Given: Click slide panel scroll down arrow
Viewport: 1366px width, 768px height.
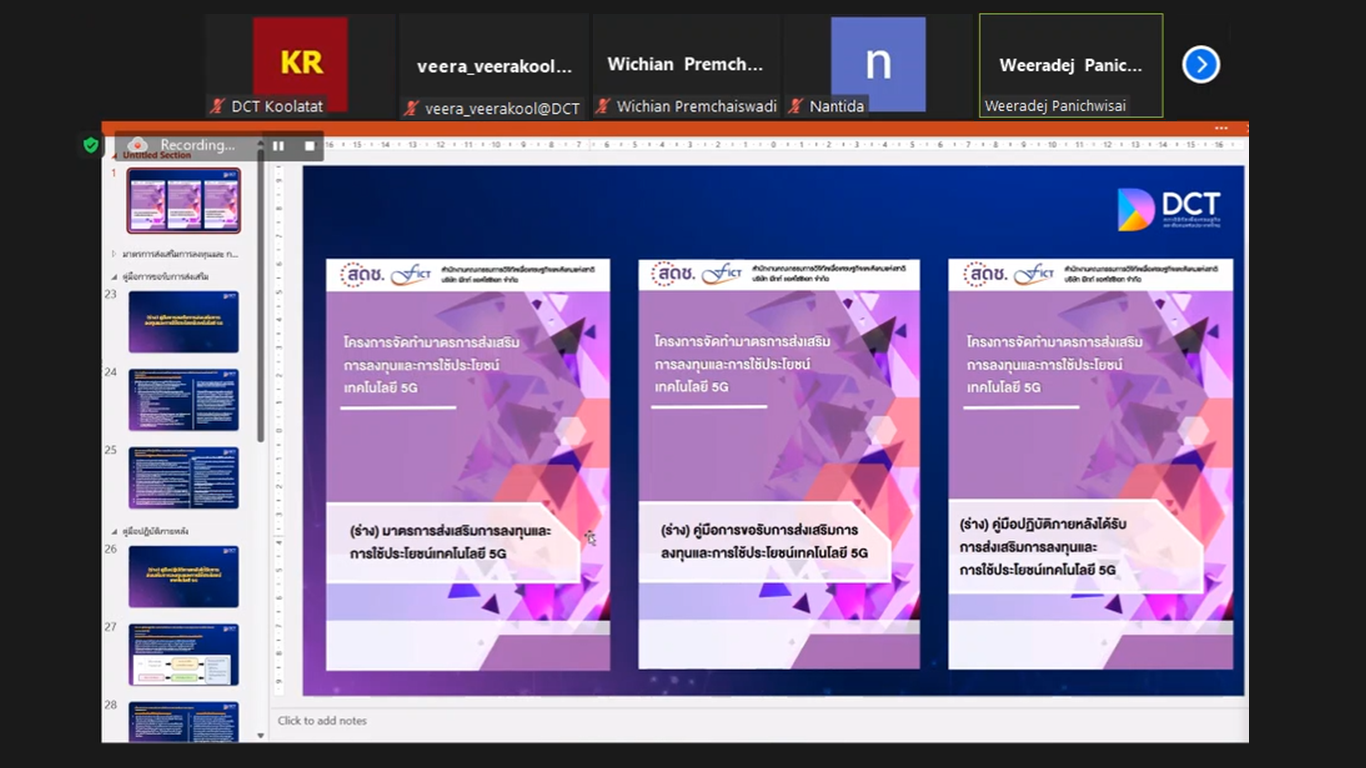Looking at the screenshot, I should pos(261,735).
